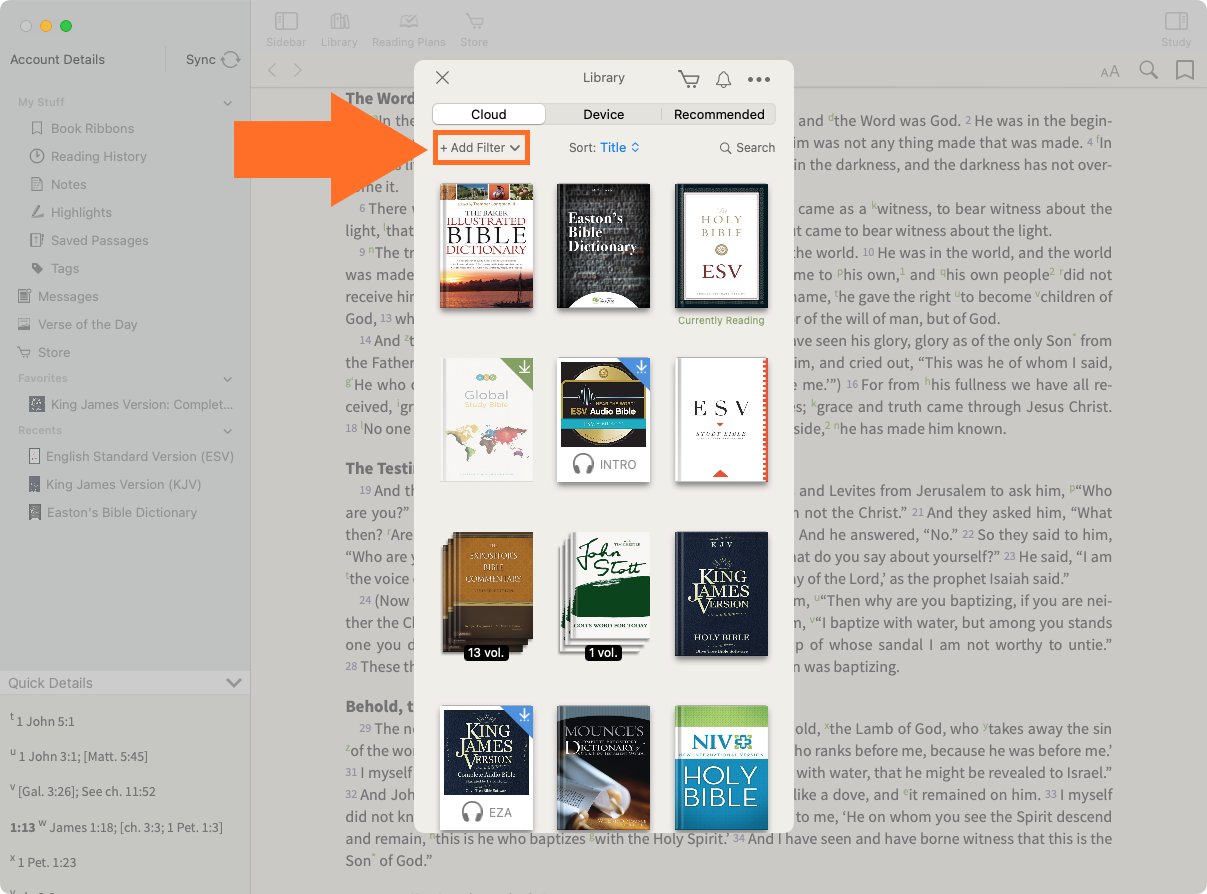Go forward with right arrow
Viewport: 1207px width, 894px height.
click(x=298, y=70)
